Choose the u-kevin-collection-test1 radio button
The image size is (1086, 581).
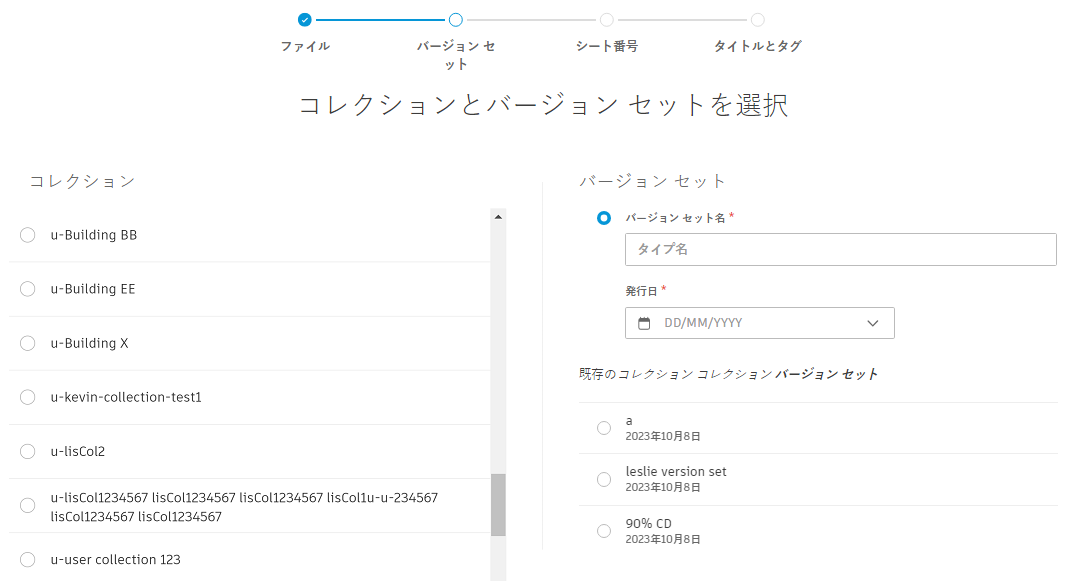tap(28, 397)
